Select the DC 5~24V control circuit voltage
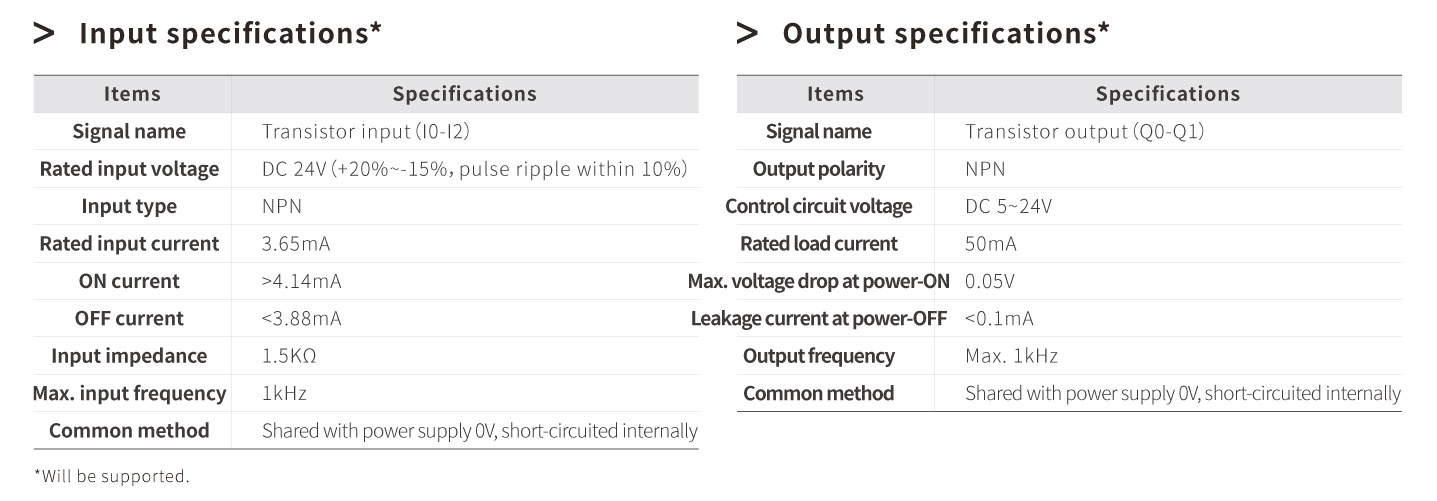The image size is (1437, 501). click(x=1008, y=207)
